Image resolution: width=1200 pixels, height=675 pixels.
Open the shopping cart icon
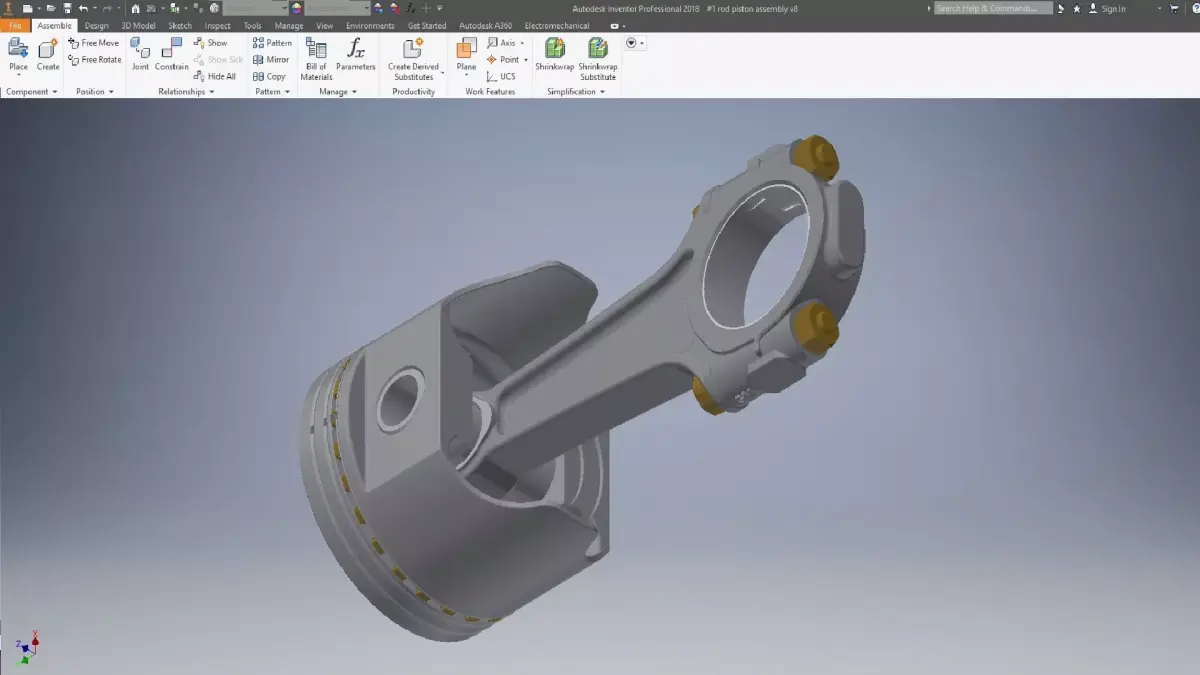tap(1175, 8)
